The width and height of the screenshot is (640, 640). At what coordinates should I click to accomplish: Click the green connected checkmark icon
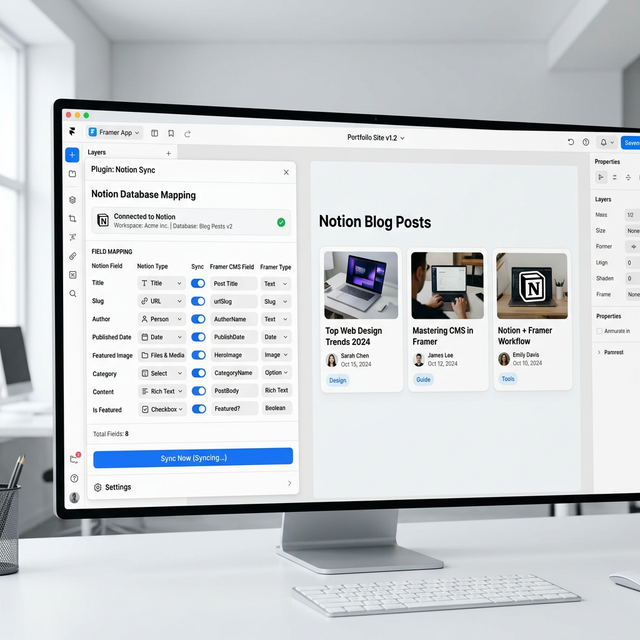tap(281, 222)
